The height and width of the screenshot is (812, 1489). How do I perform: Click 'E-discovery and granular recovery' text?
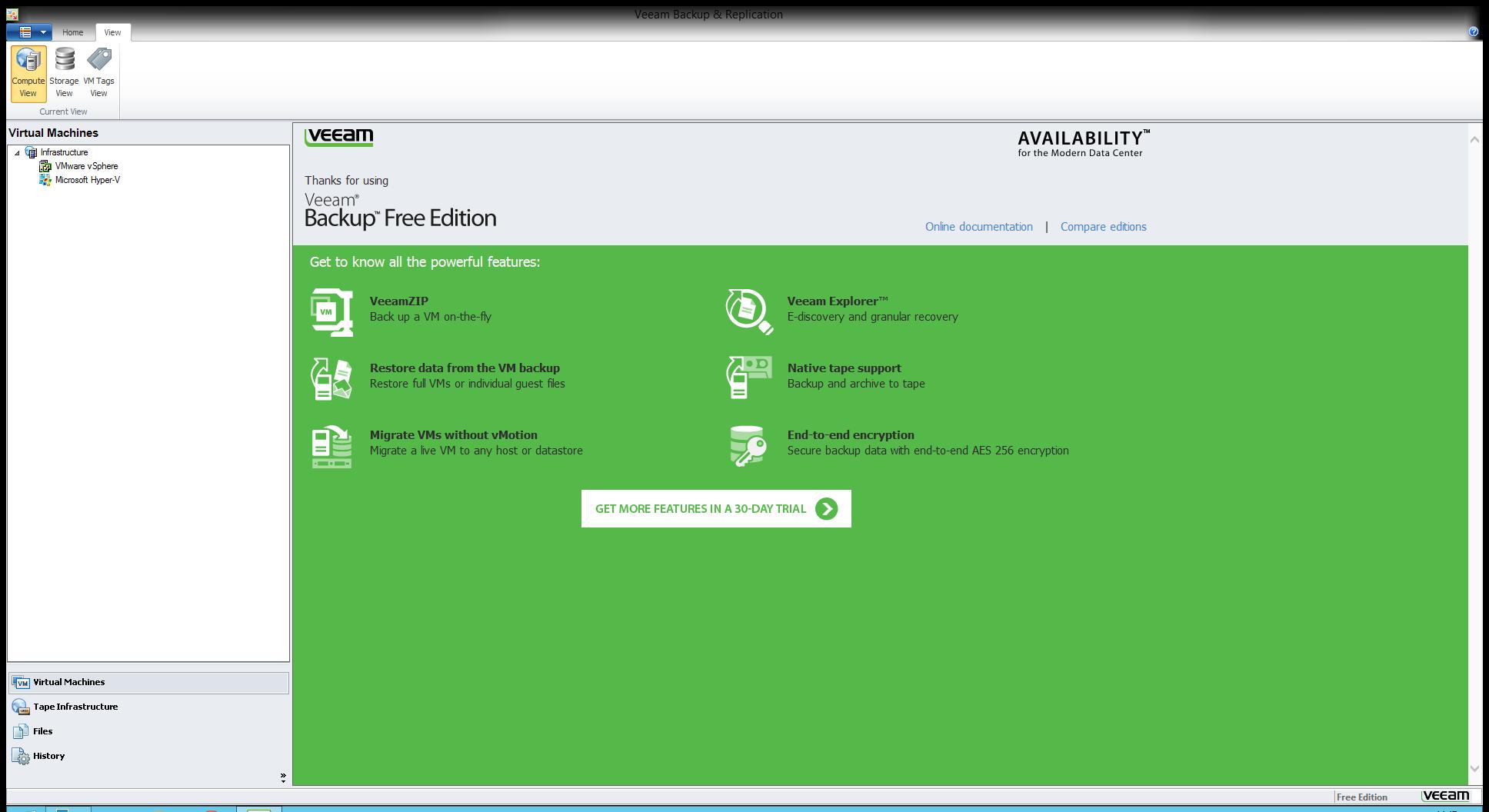coord(872,317)
